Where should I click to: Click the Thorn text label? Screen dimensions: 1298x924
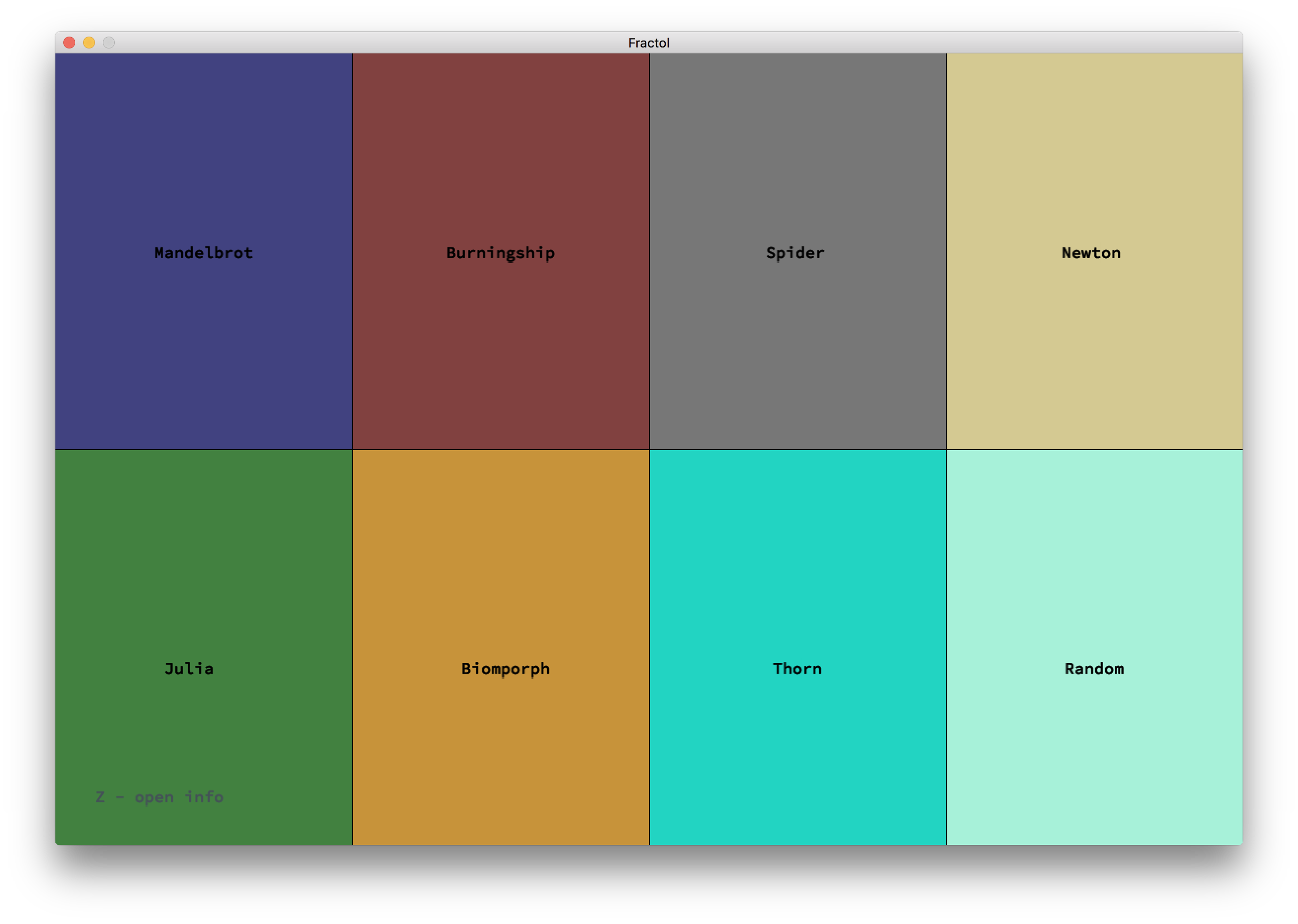797,669
